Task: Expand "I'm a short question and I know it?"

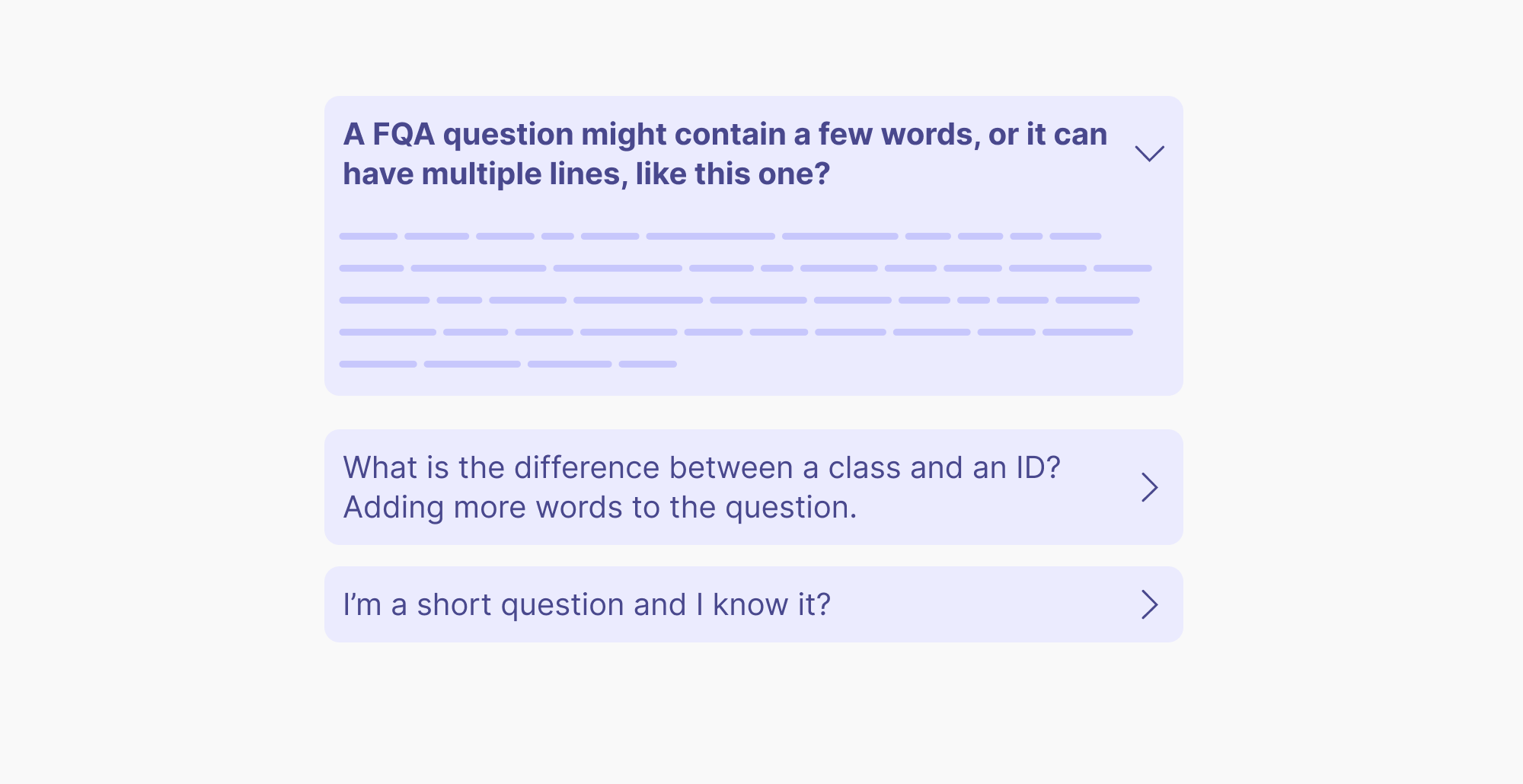Action: [x=586, y=604]
